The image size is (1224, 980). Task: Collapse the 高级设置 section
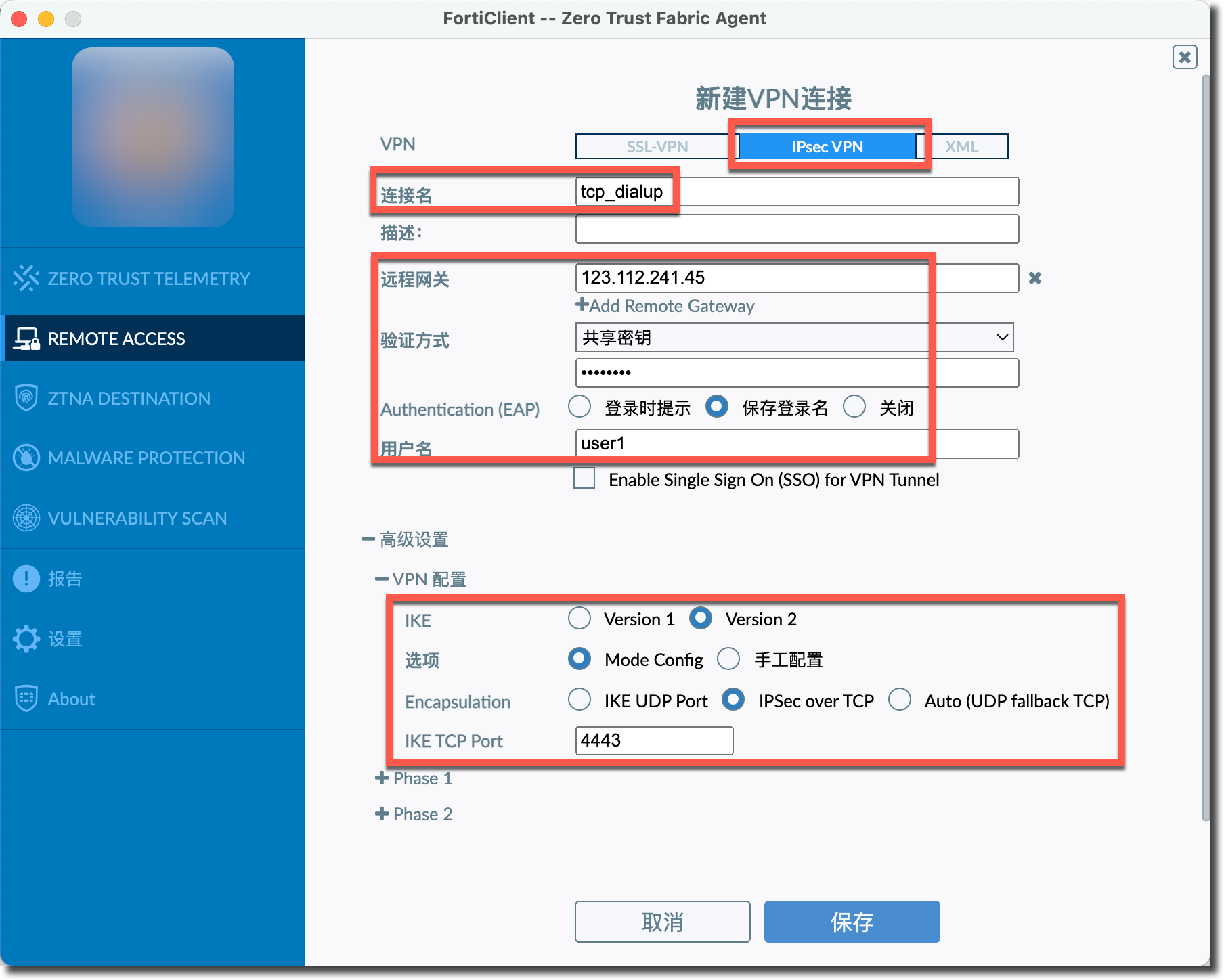pyautogui.click(x=405, y=539)
